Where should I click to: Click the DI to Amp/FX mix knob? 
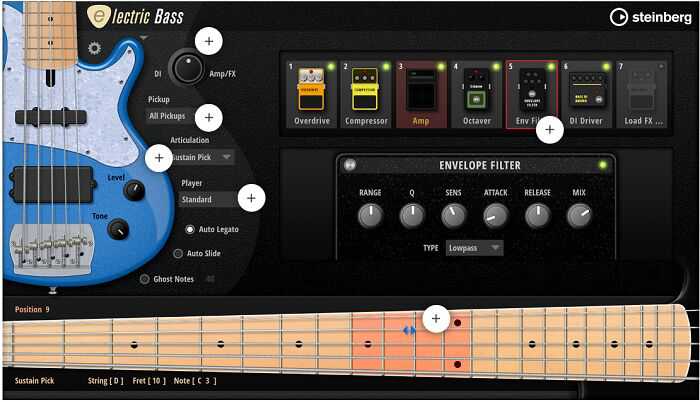(188, 68)
